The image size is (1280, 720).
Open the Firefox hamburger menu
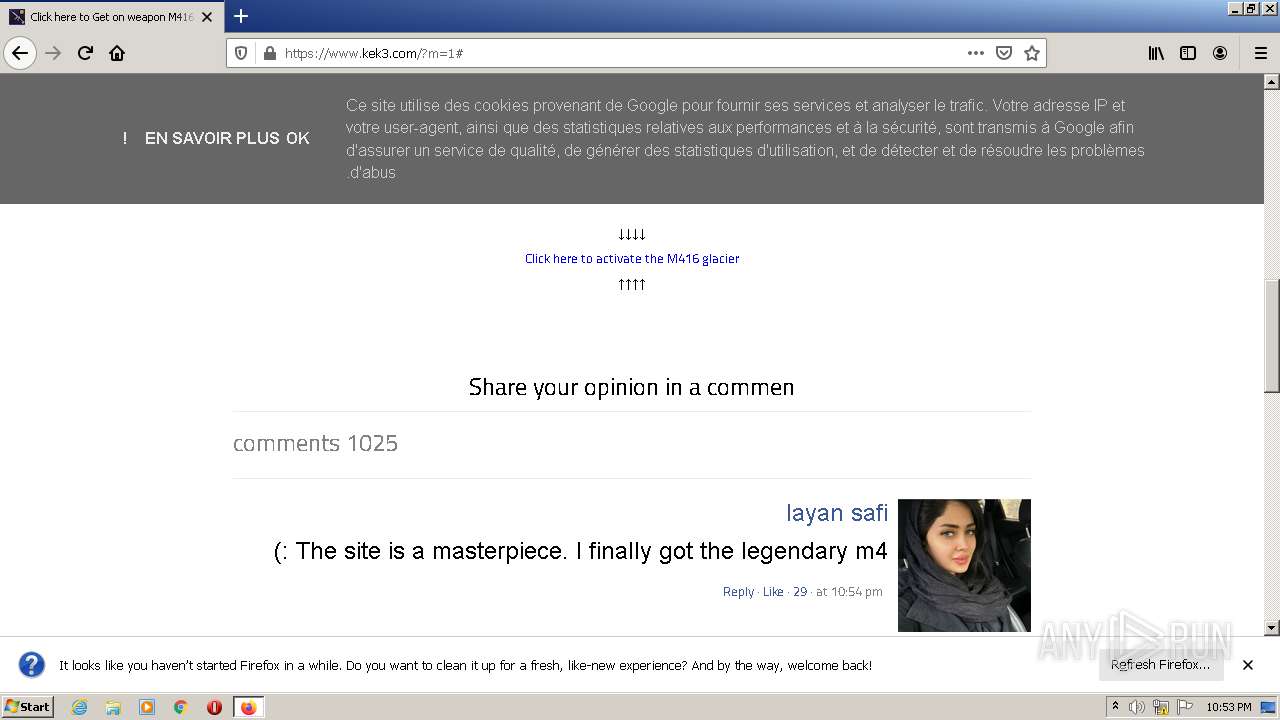(x=1260, y=53)
